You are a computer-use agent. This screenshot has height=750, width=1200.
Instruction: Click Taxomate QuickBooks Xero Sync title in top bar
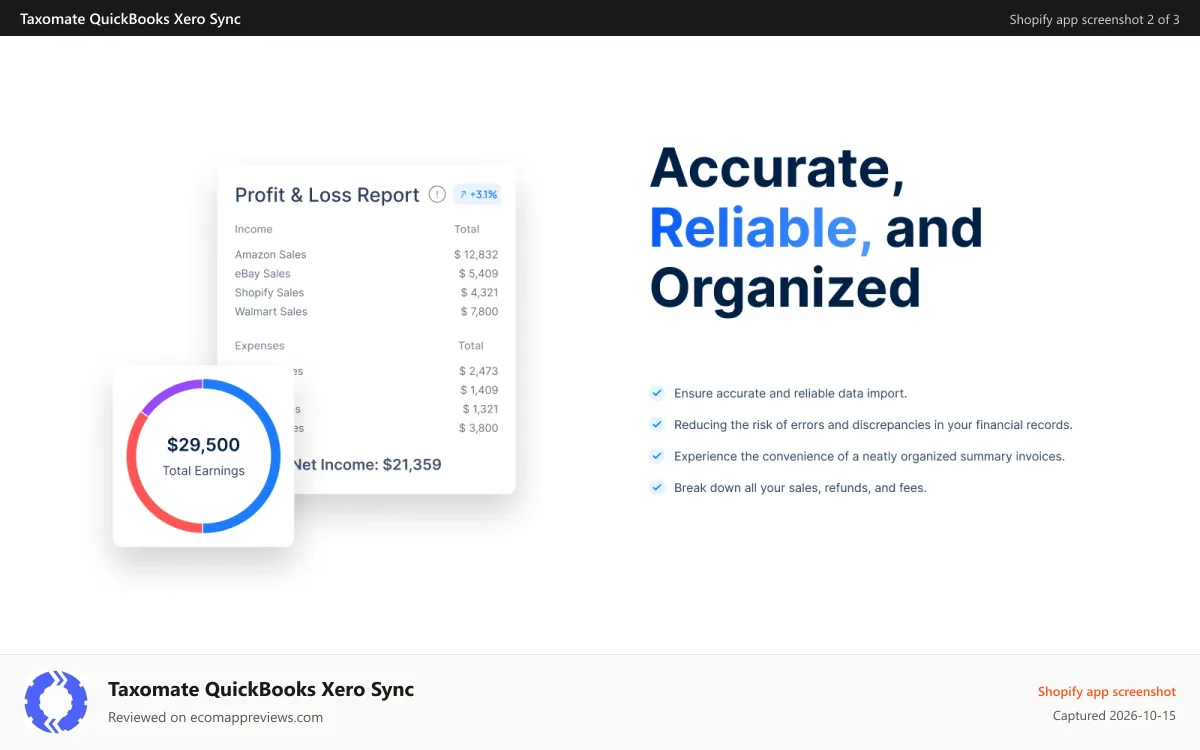pos(130,19)
